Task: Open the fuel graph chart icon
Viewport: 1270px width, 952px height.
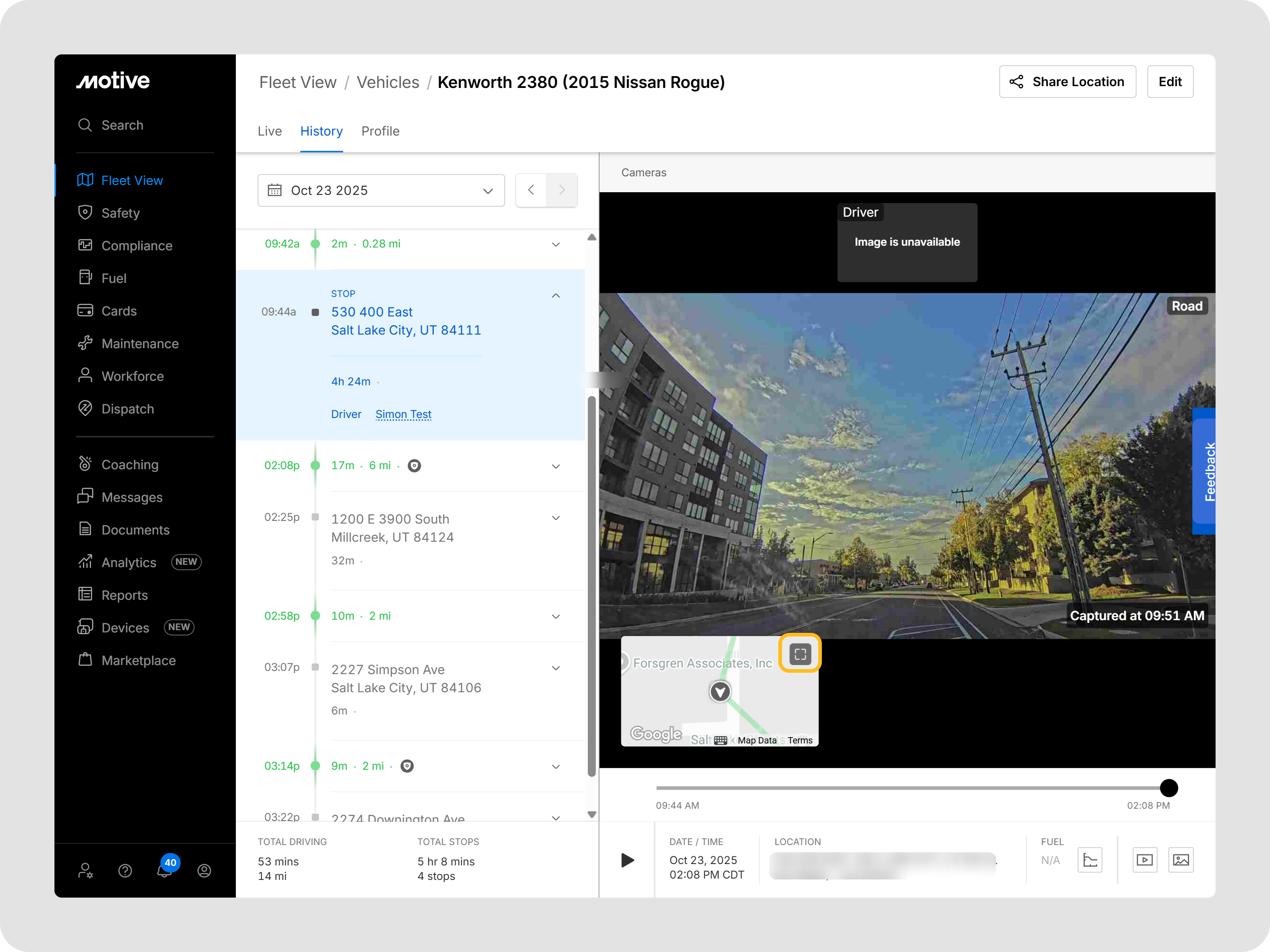Action: pos(1089,859)
